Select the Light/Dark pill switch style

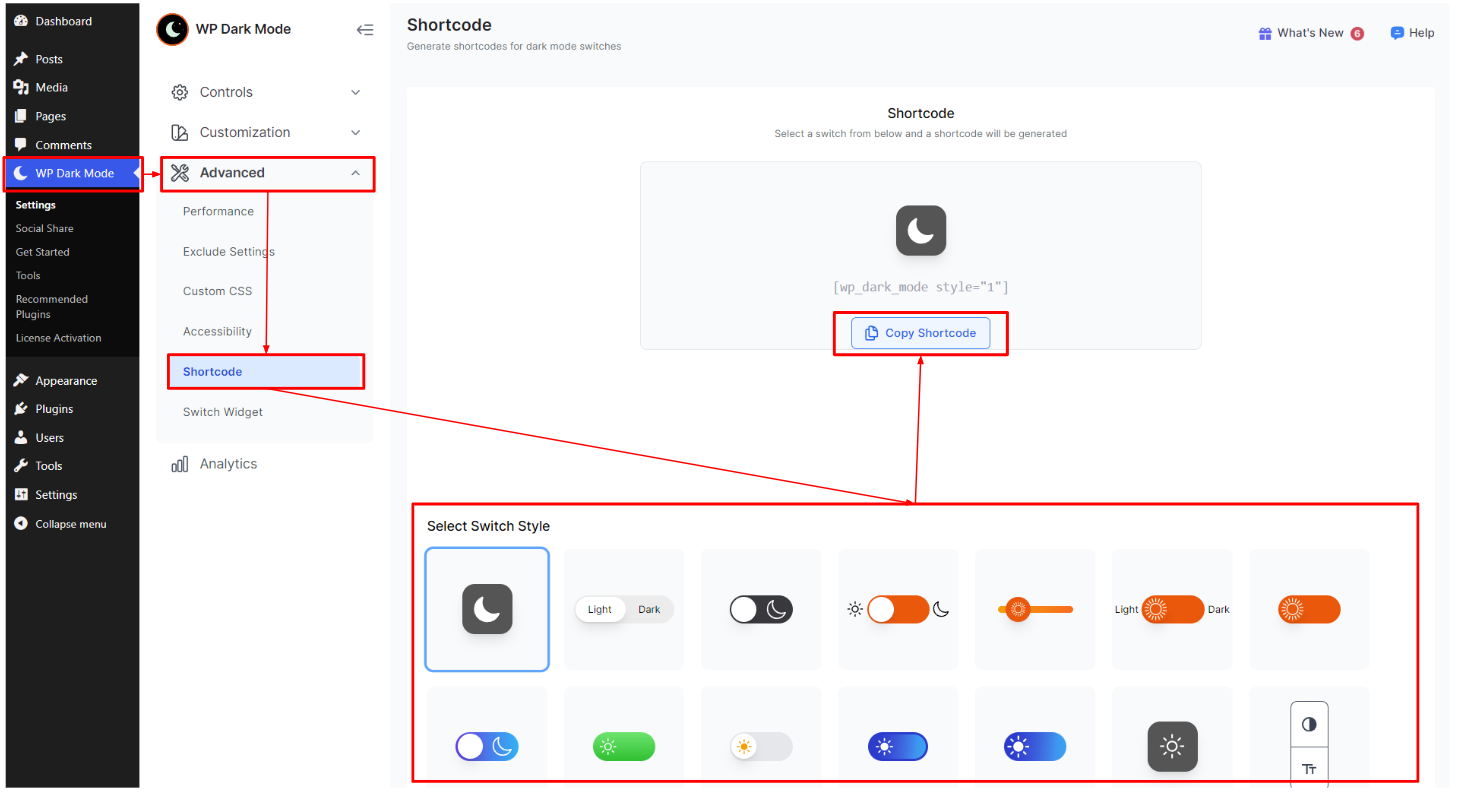pos(624,609)
